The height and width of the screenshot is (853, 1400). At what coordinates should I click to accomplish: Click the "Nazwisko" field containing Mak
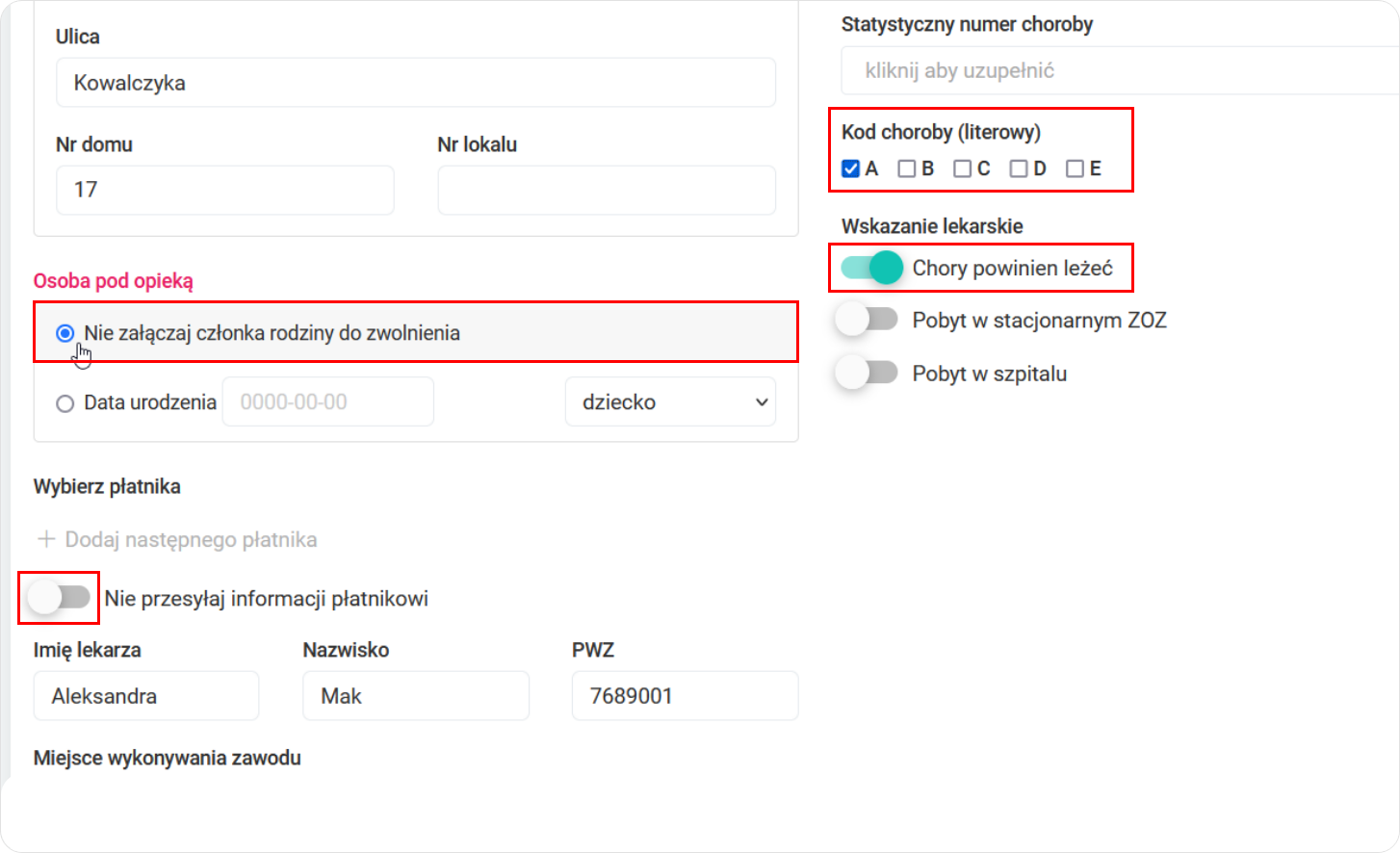[x=415, y=695]
